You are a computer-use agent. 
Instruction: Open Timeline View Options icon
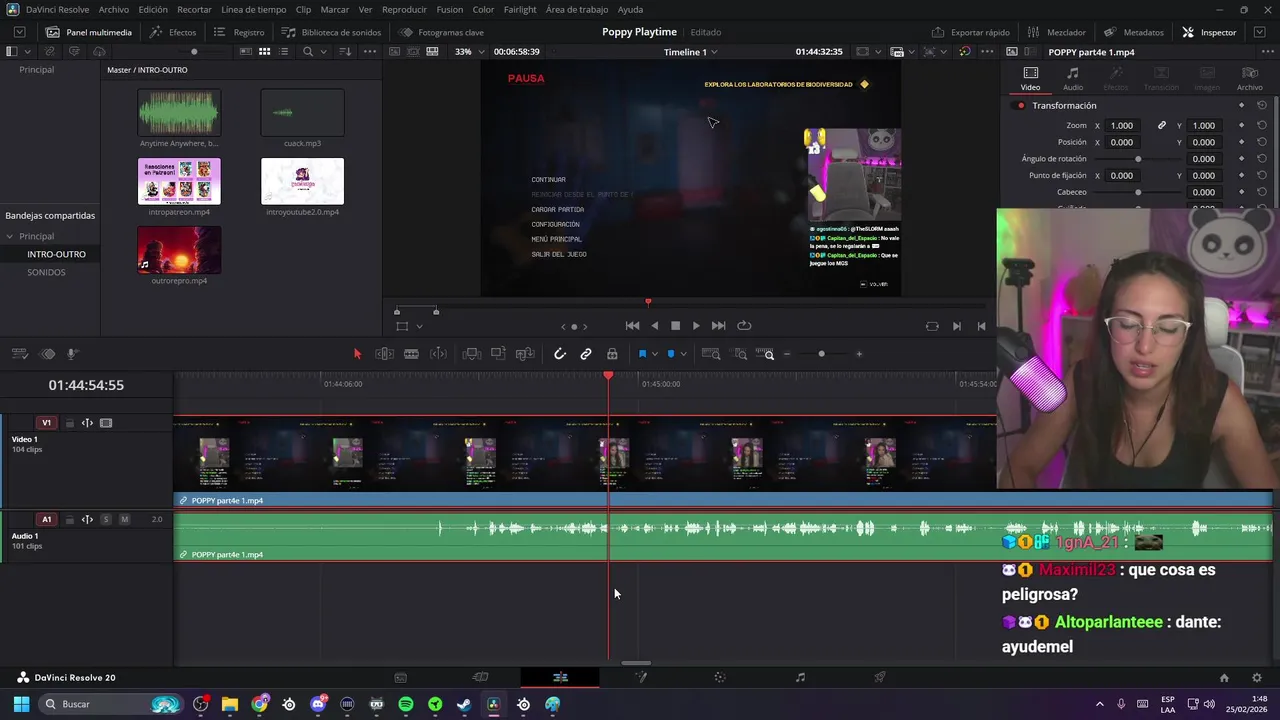(19, 354)
